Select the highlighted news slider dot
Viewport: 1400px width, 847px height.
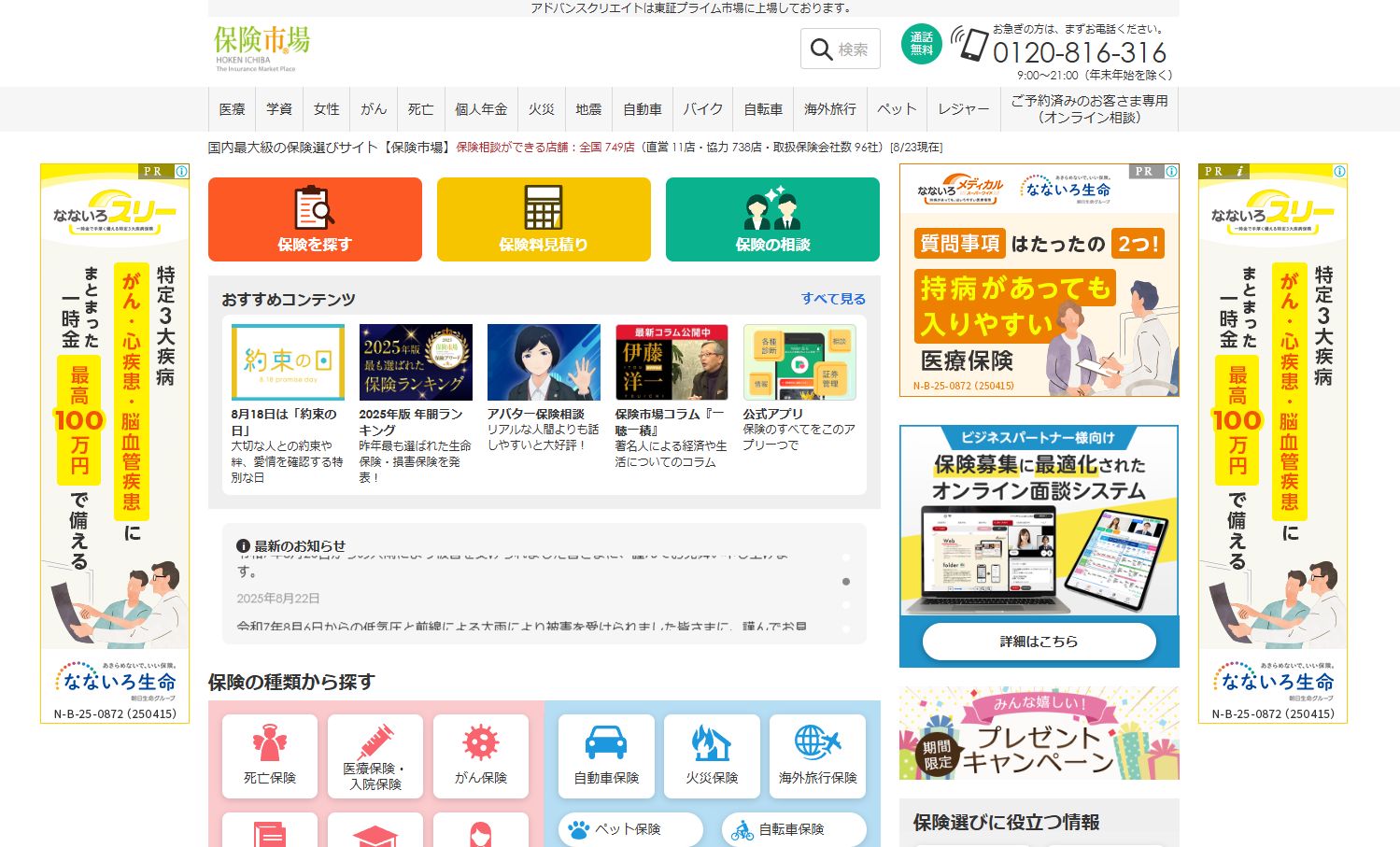846,582
